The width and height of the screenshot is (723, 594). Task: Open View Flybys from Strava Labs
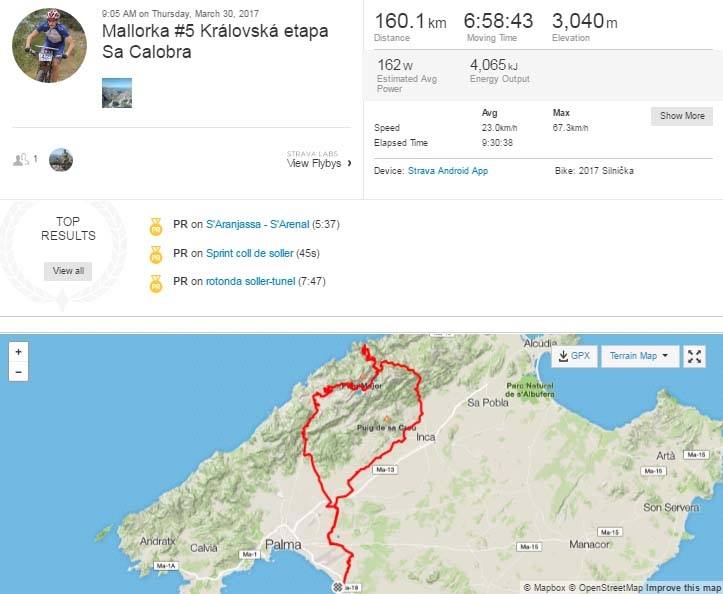(x=319, y=160)
